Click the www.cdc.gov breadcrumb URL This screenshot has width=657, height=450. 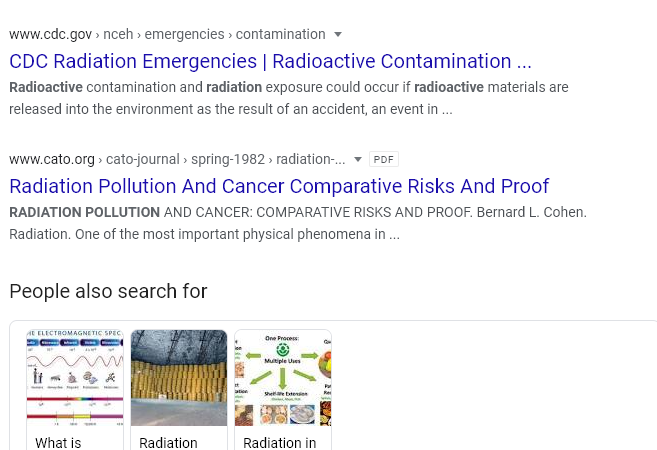click(50, 34)
